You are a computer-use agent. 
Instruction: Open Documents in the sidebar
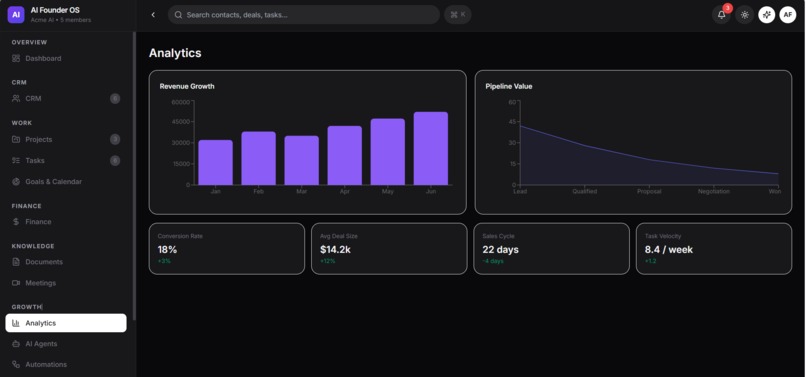[66, 262]
